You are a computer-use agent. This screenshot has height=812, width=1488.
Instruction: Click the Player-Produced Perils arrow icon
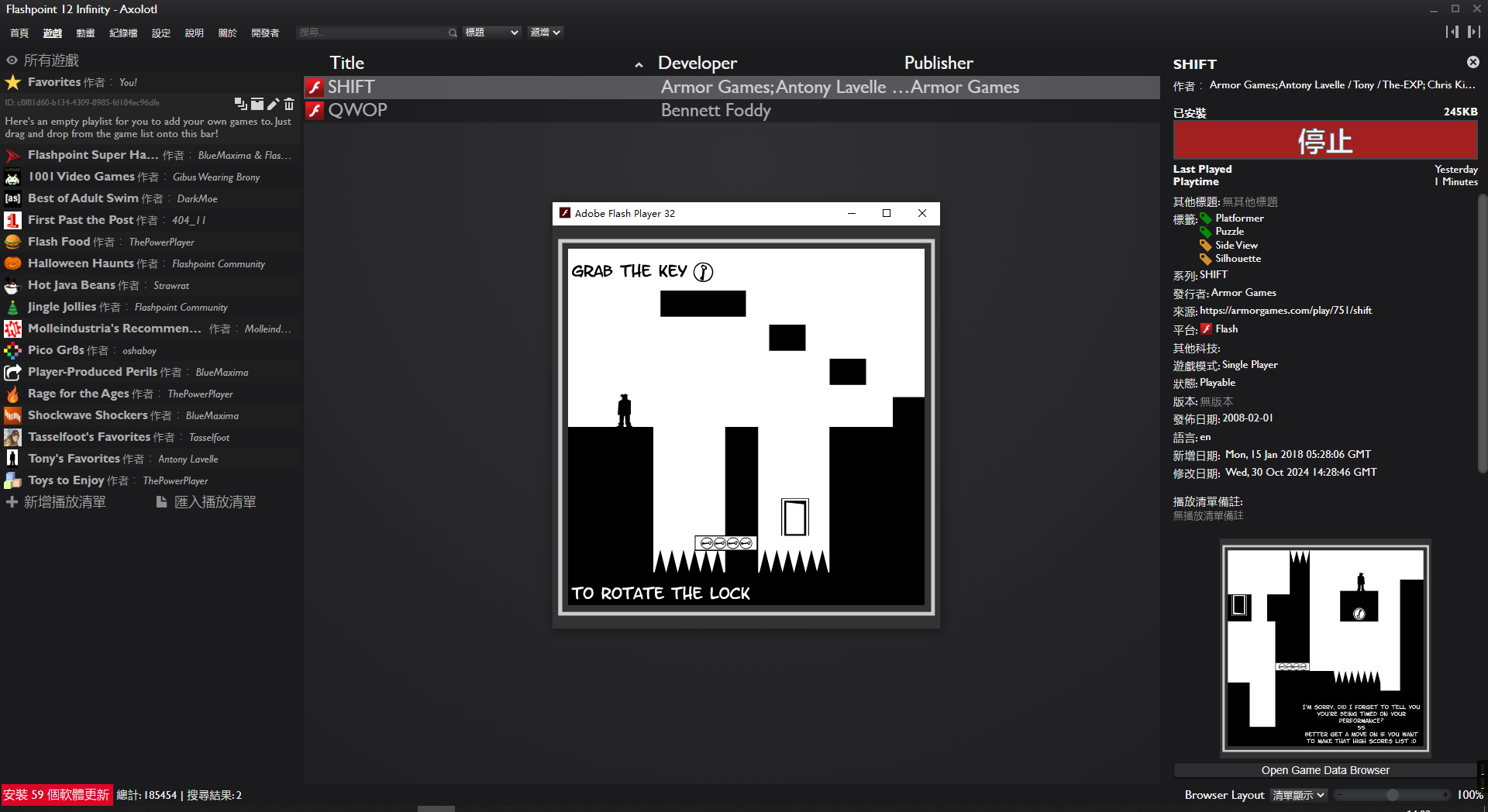click(x=13, y=372)
